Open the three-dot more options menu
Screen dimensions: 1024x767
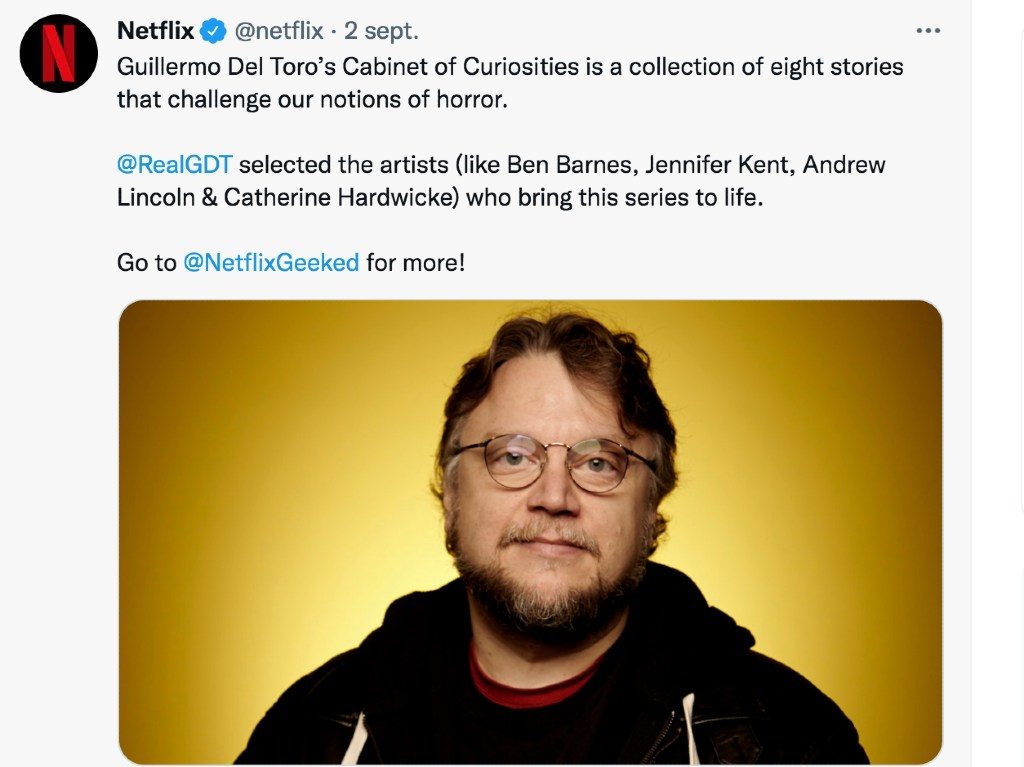click(x=928, y=31)
